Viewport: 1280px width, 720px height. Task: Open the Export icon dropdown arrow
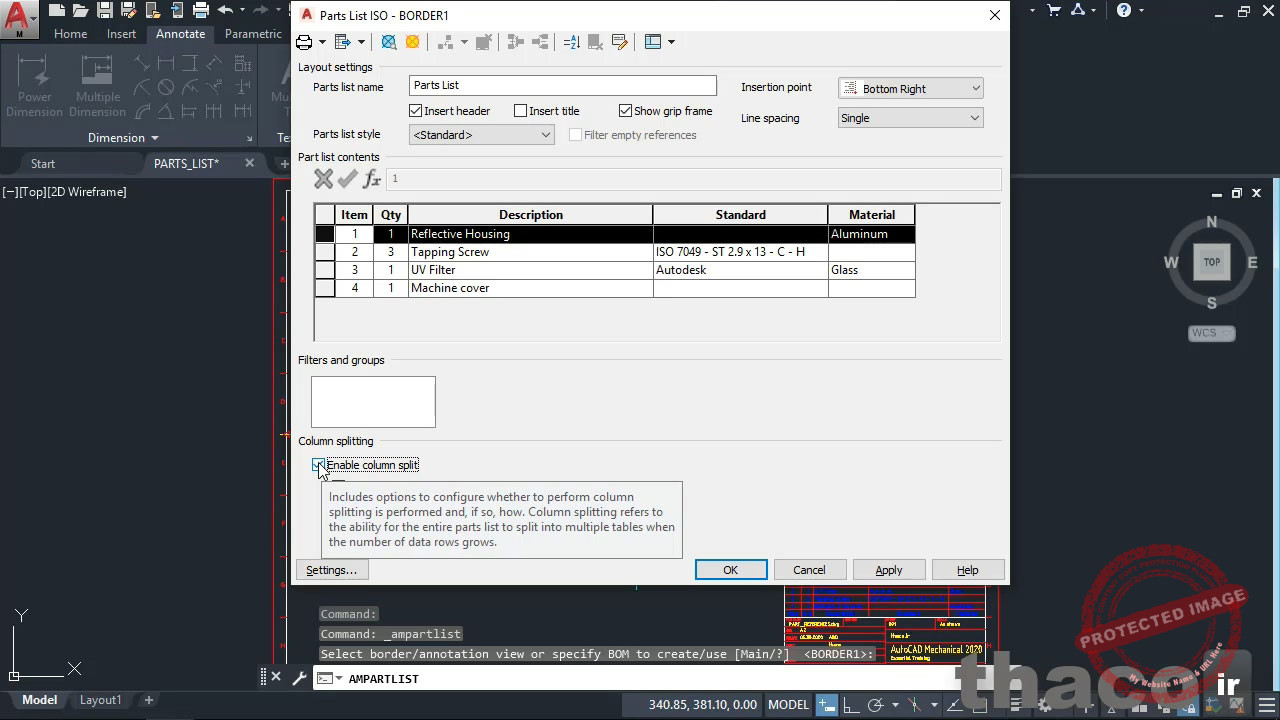(361, 42)
